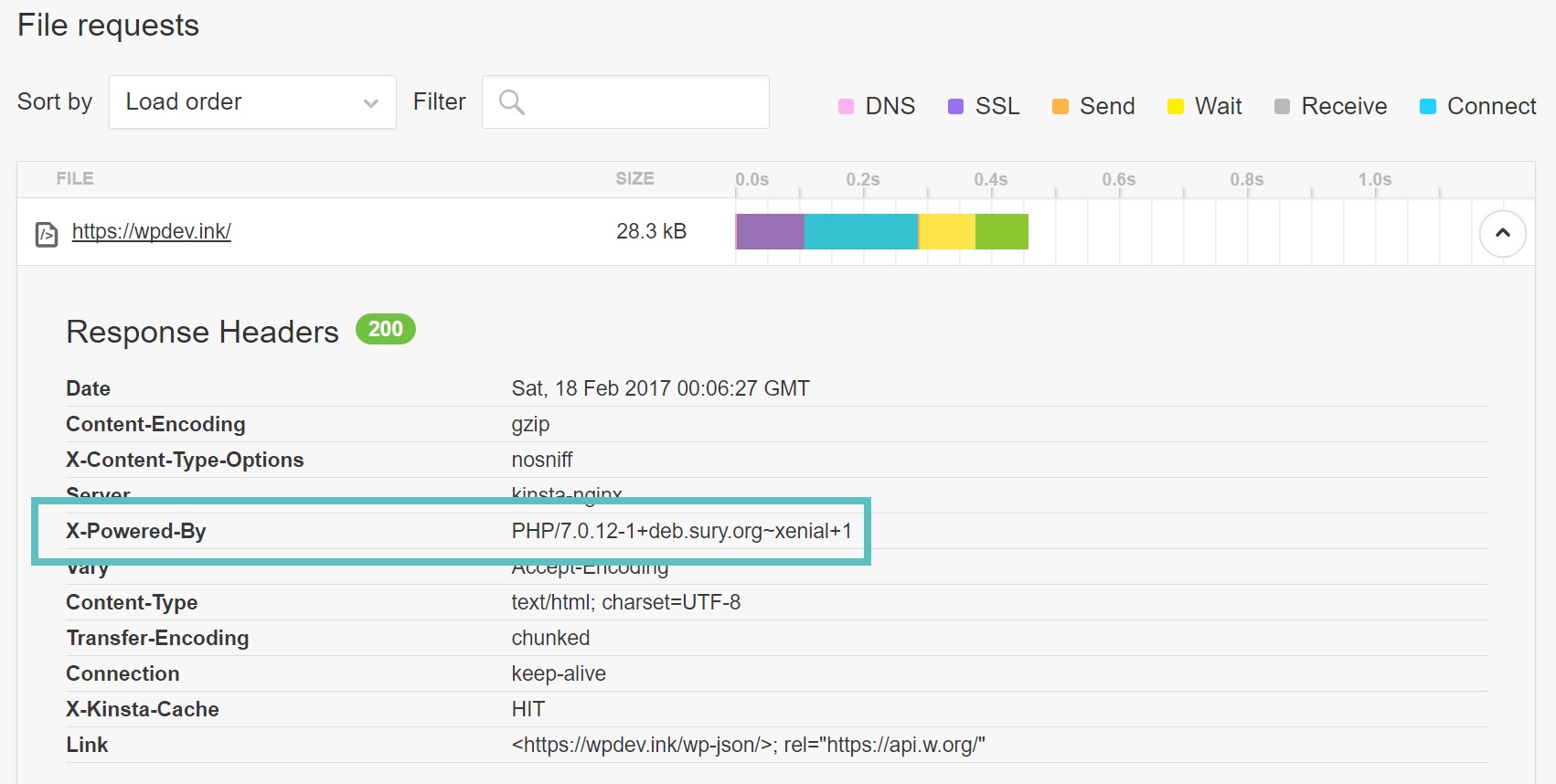Click the X-Powered-By header name

(136, 531)
